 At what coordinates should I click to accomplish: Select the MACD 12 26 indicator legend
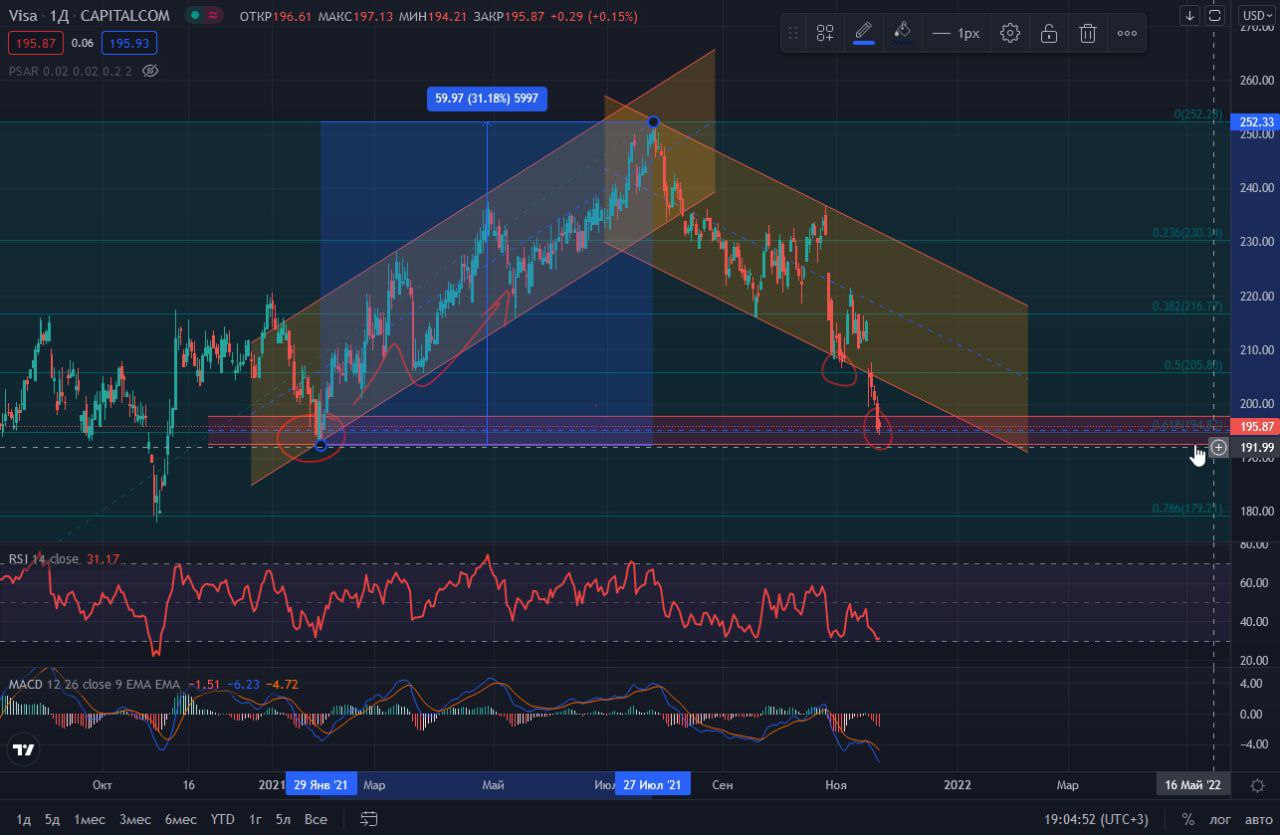[95, 685]
